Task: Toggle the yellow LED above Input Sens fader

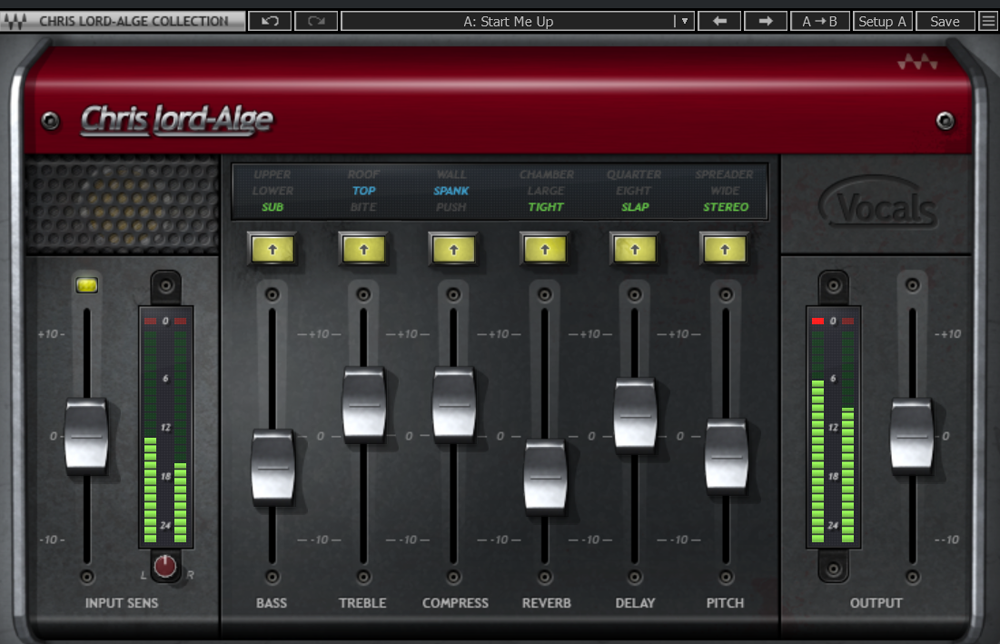Action: [87, 285]
